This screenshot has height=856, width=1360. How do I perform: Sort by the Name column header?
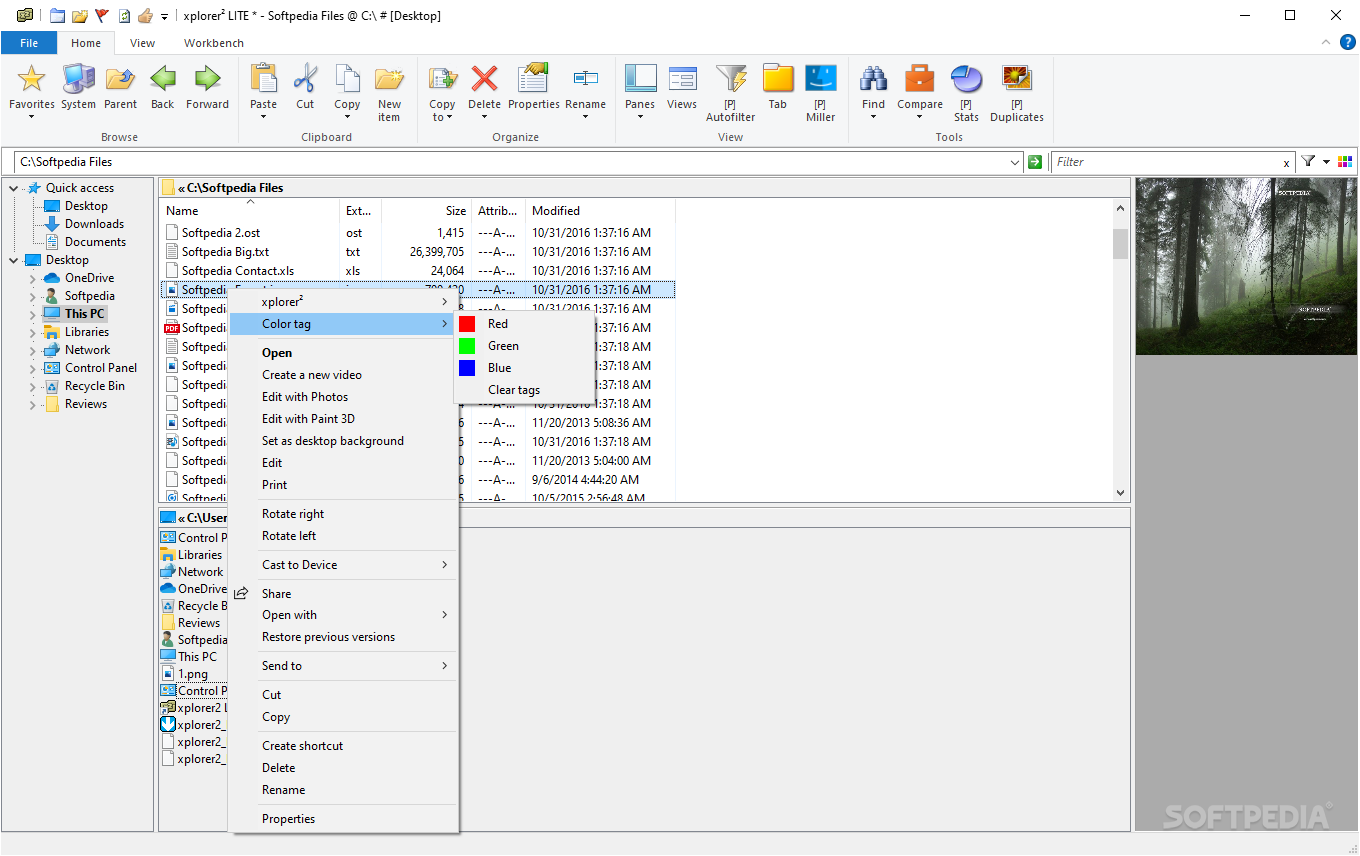(250, 211)
